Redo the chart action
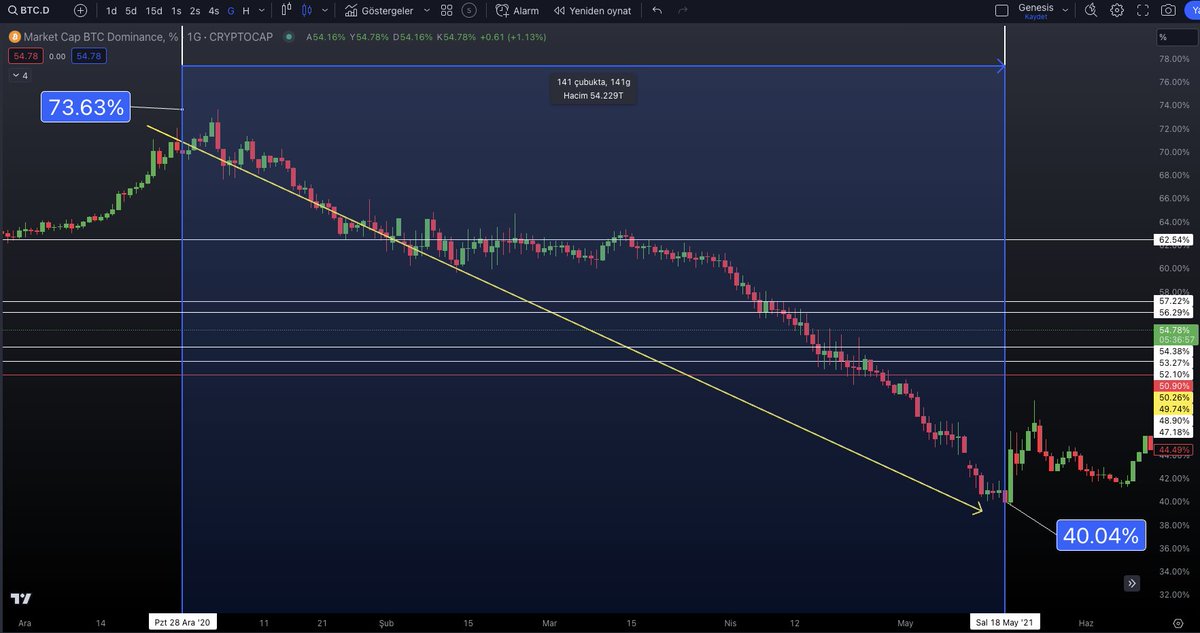1200x633 pixels. click(x=683, y=10)
